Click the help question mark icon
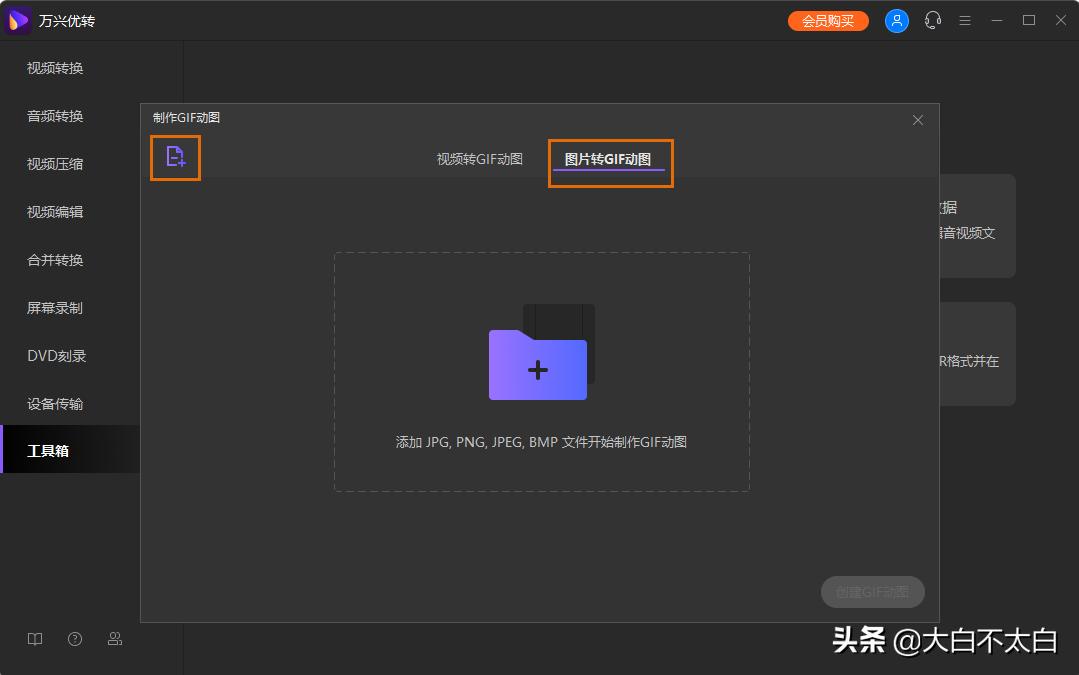 (x=74, y=639)
